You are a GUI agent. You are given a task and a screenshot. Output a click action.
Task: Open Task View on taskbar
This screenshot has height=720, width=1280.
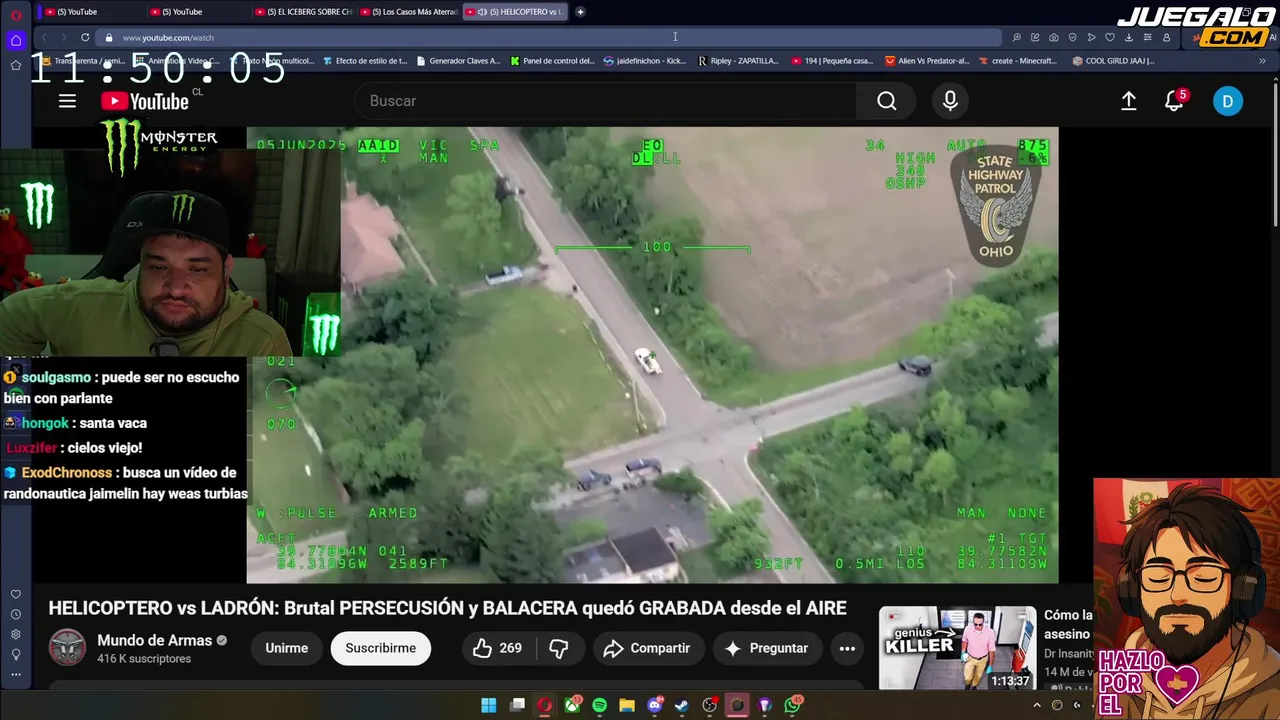517,705
